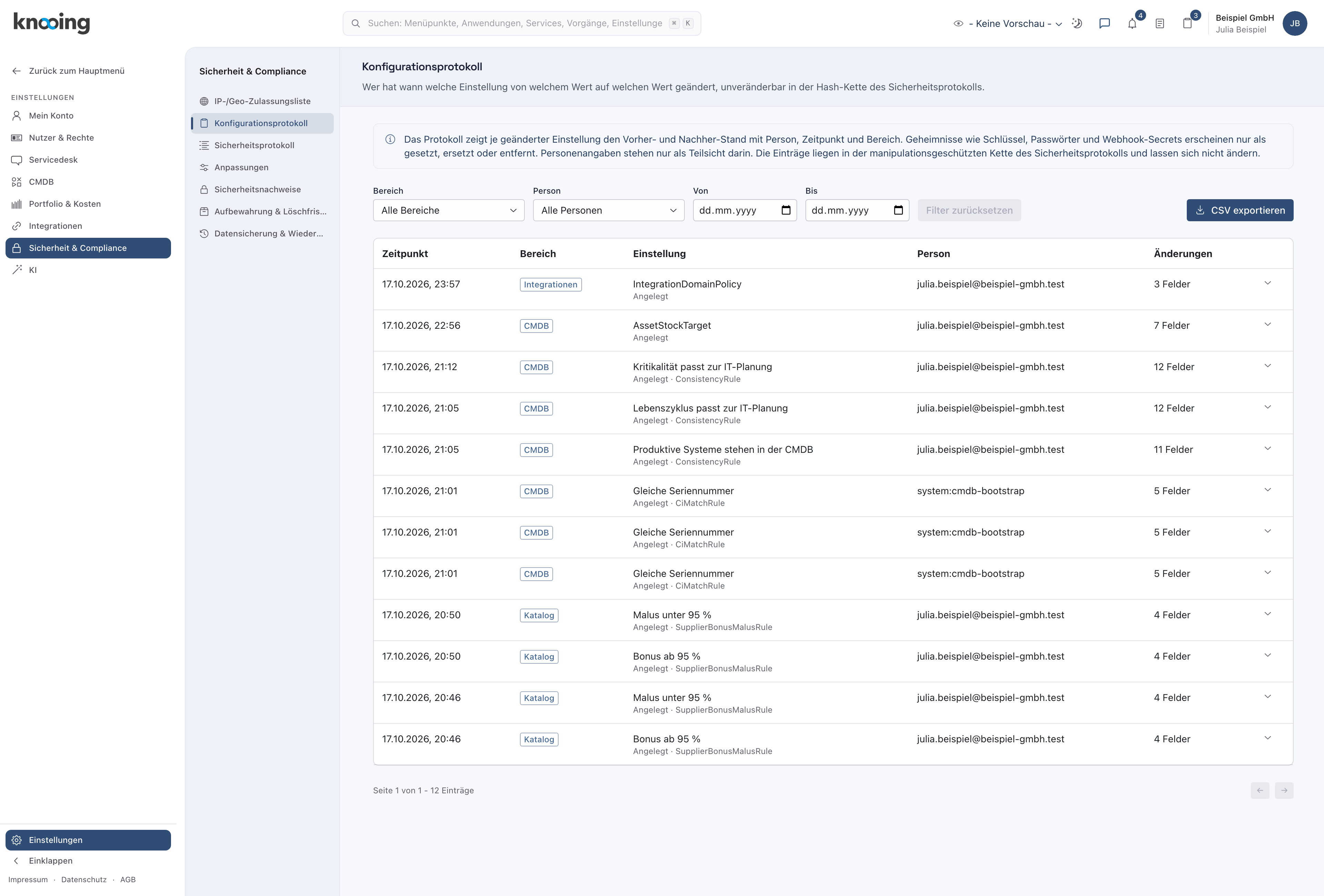This screenshot has width=1324, height=896.
Task: Focus the global search field
Action: pyautogui.click(x=521, y=23)
